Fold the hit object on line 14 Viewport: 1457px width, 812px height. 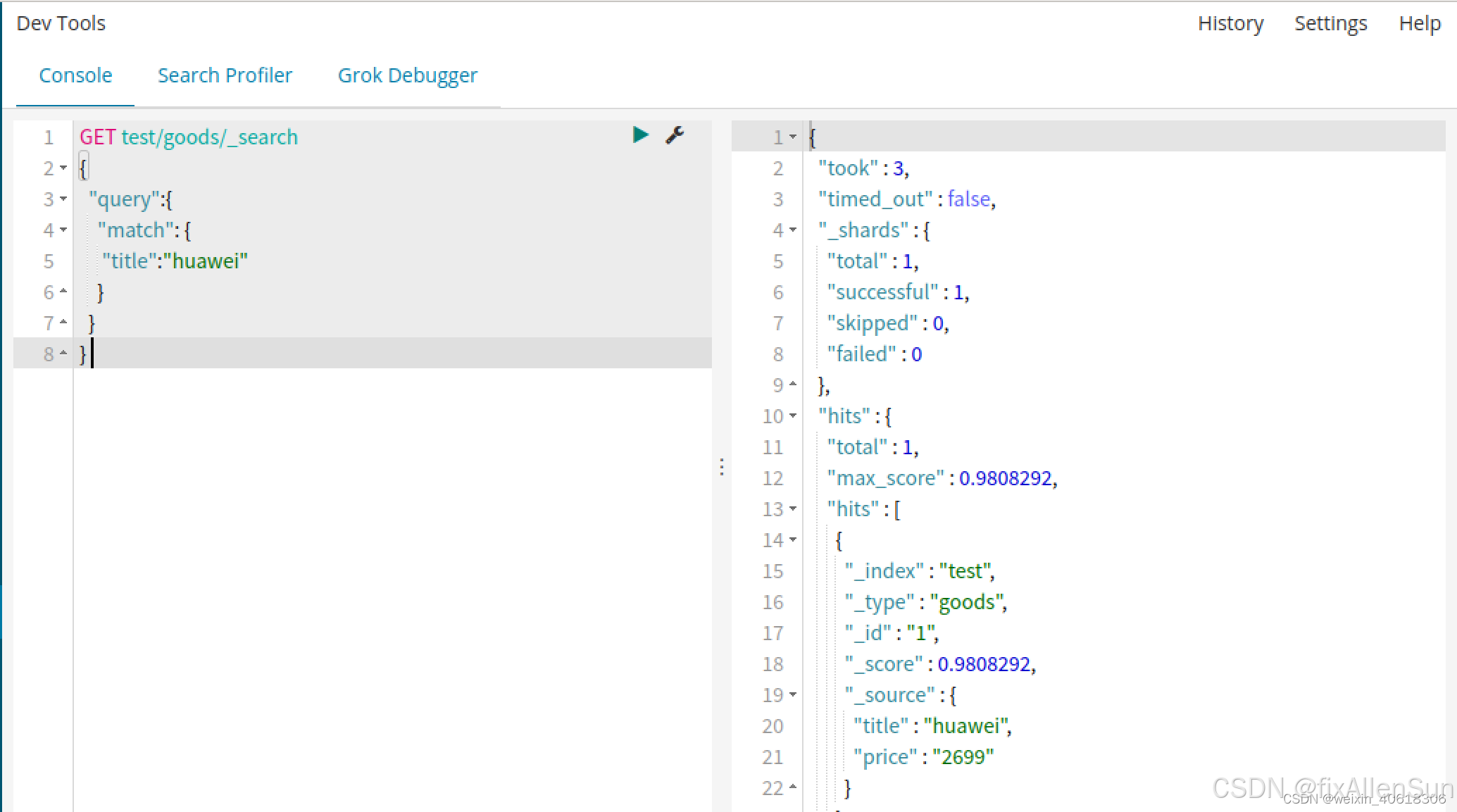[793, 539]
